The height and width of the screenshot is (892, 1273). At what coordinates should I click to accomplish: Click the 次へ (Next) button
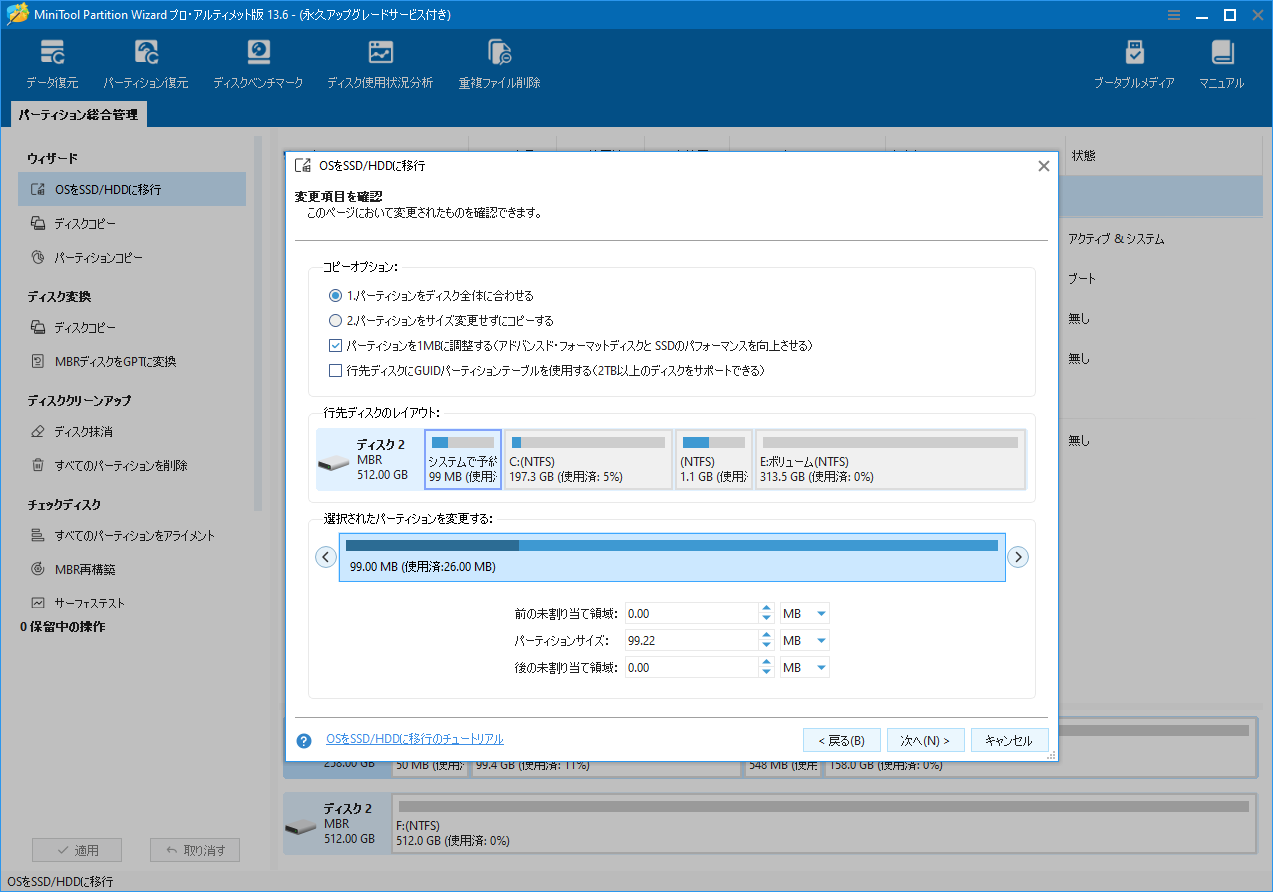925,739
